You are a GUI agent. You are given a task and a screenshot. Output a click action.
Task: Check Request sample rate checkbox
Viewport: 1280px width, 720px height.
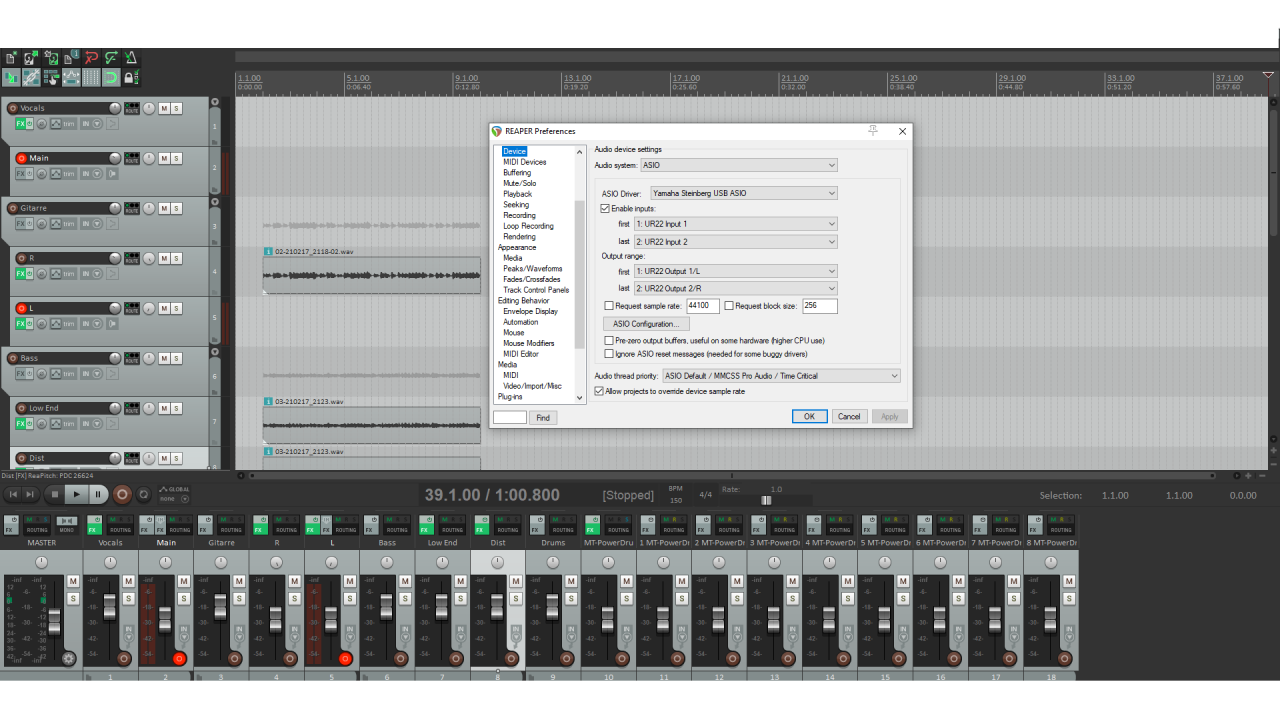610,306
